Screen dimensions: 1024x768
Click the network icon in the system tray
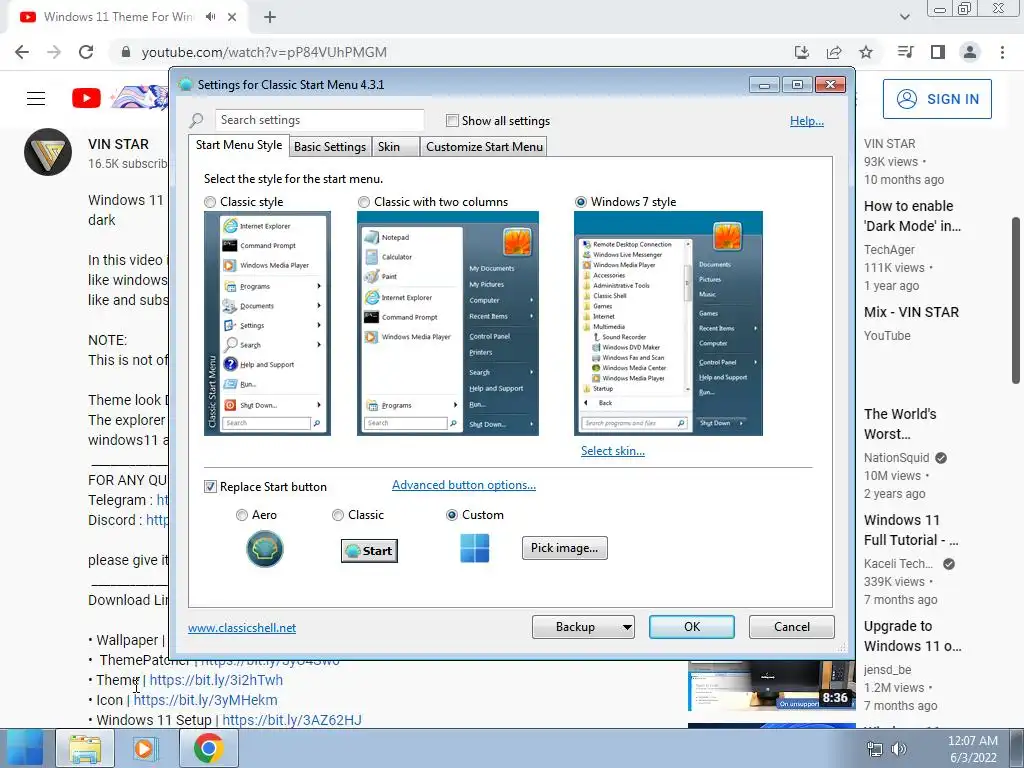point(874,749)
